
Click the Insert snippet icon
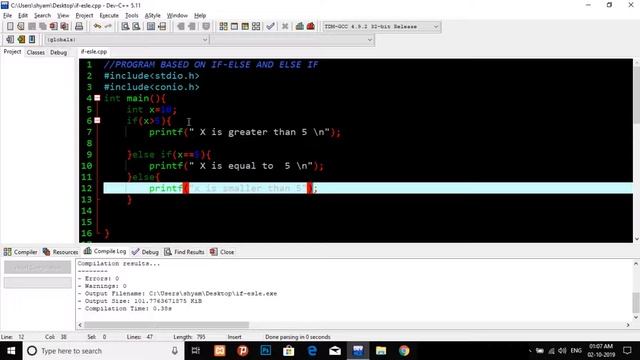[x=10, y=39]
